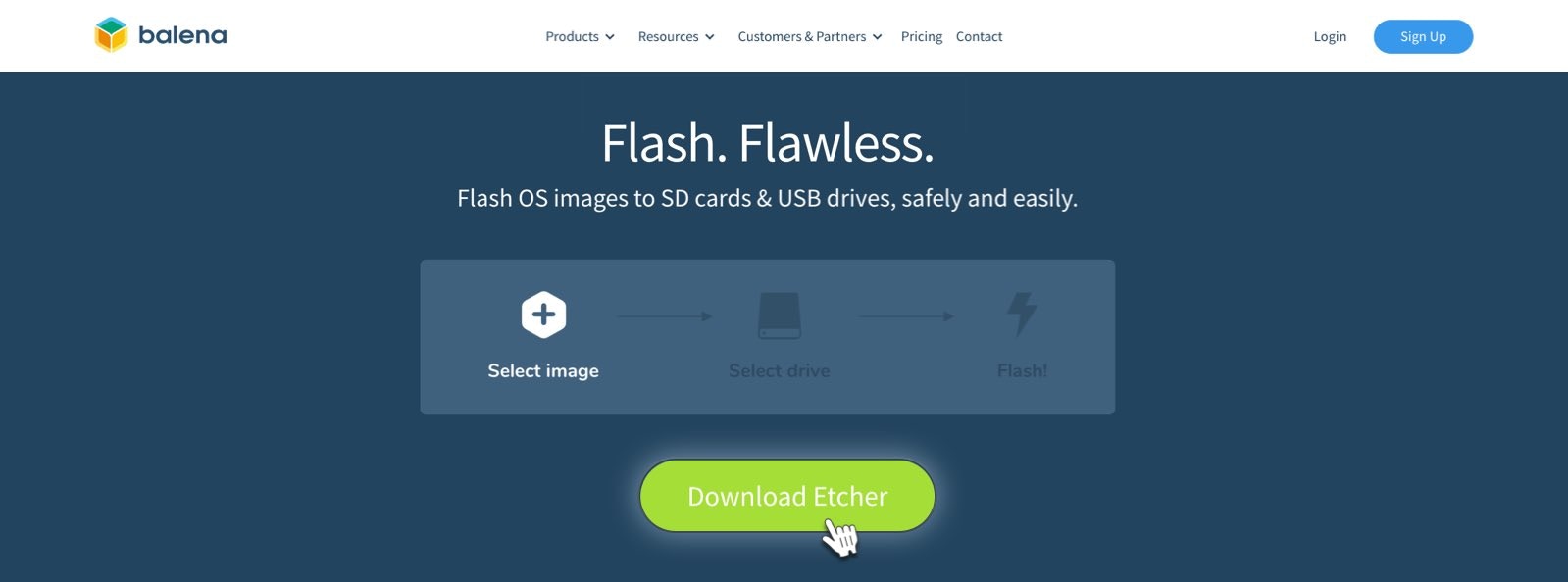This screenshot has width=1568, height=582.
Task: Open the Contact page link
Action: tap(979, 36)
